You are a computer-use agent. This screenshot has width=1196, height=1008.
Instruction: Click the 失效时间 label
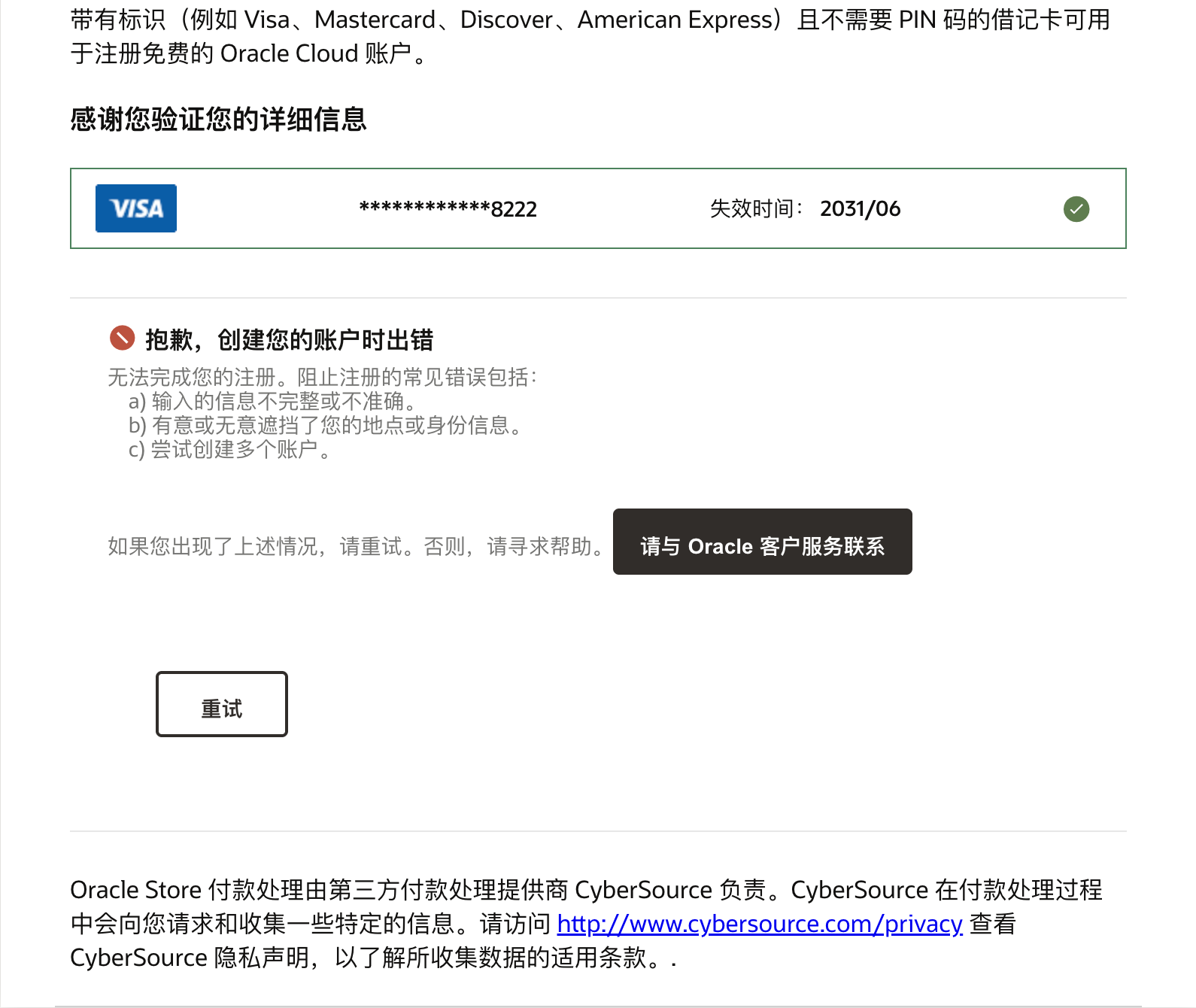[x=757, y=209]
